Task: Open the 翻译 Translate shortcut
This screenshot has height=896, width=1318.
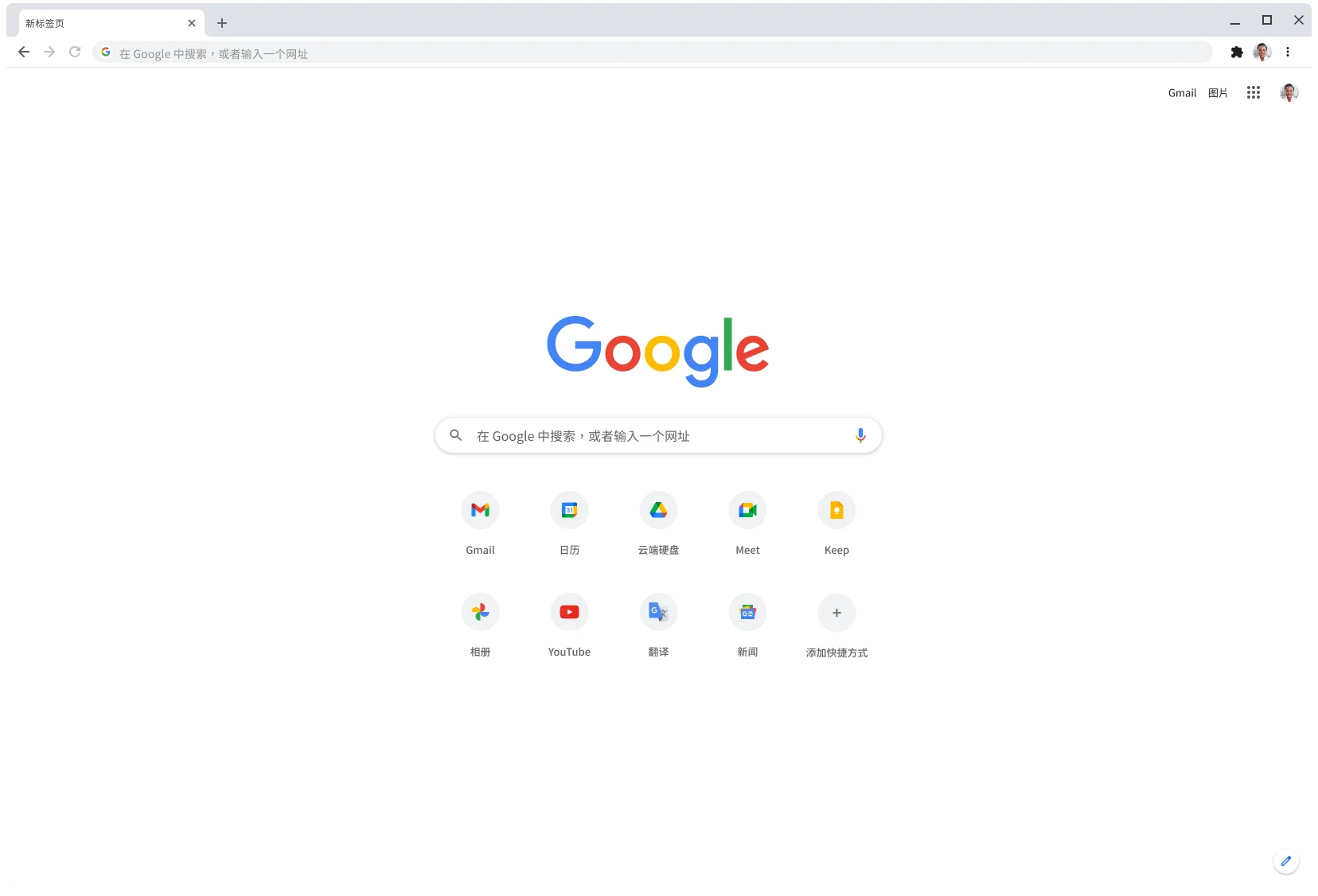Action: coord(658,612)
